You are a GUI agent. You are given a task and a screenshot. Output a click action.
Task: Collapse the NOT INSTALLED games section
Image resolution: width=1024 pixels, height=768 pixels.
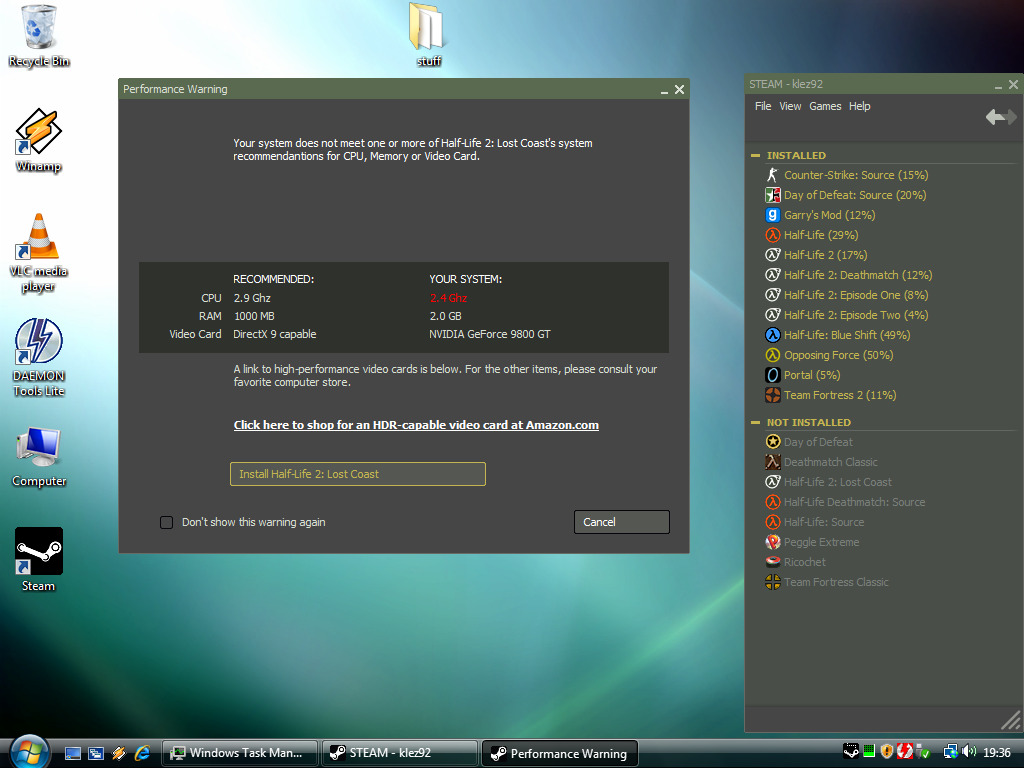(x=756, y=423)
